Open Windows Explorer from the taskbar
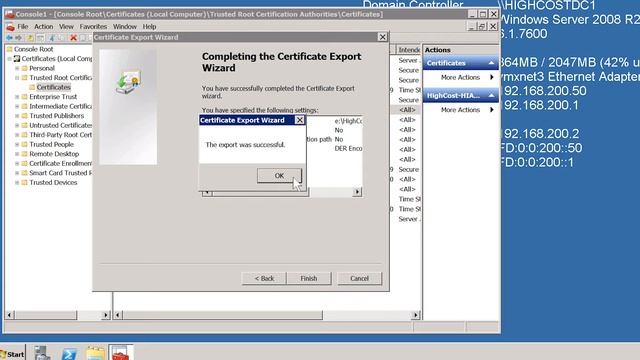The width and height of the screenshot is (640, 360). click(x=95, y=353)
